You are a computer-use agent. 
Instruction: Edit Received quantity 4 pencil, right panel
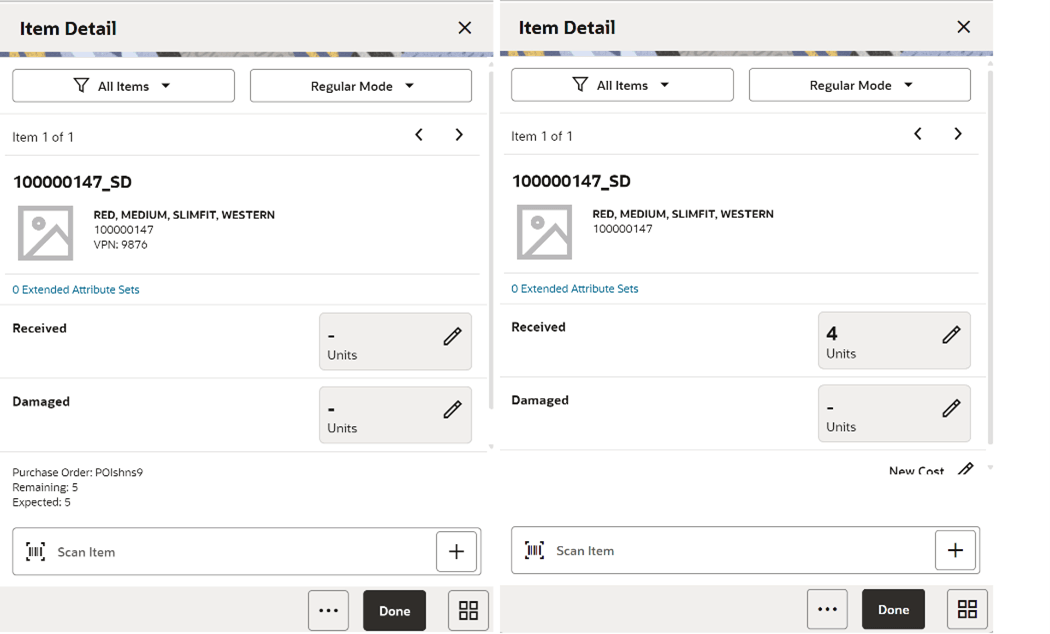click(x=952, y=335)
